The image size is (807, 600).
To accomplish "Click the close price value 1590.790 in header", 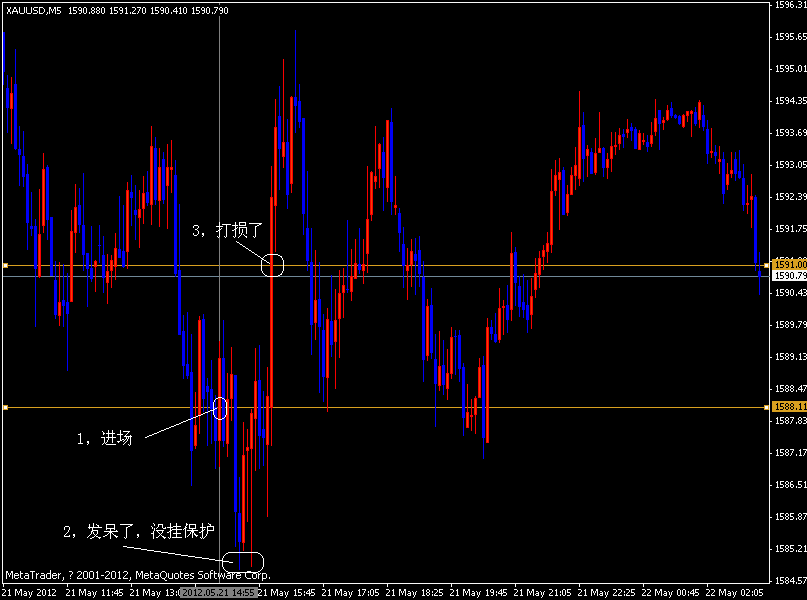I will click(x=210, y=10).
